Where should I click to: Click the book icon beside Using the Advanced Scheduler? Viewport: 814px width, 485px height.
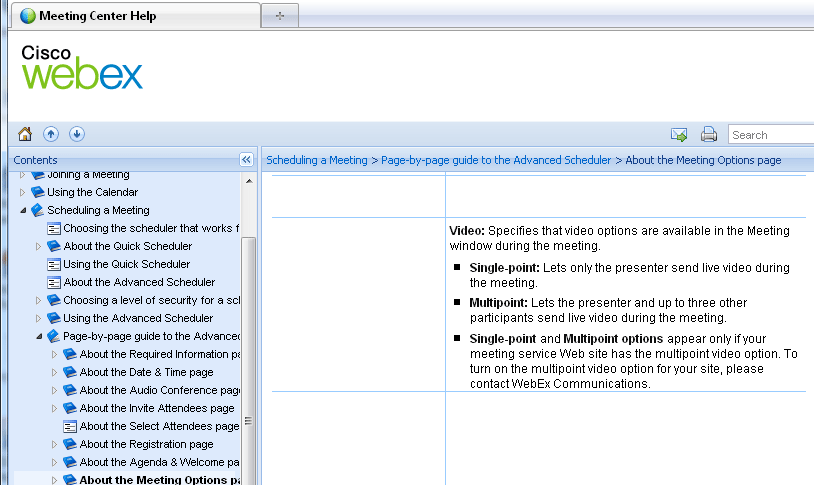pos(54,318)
